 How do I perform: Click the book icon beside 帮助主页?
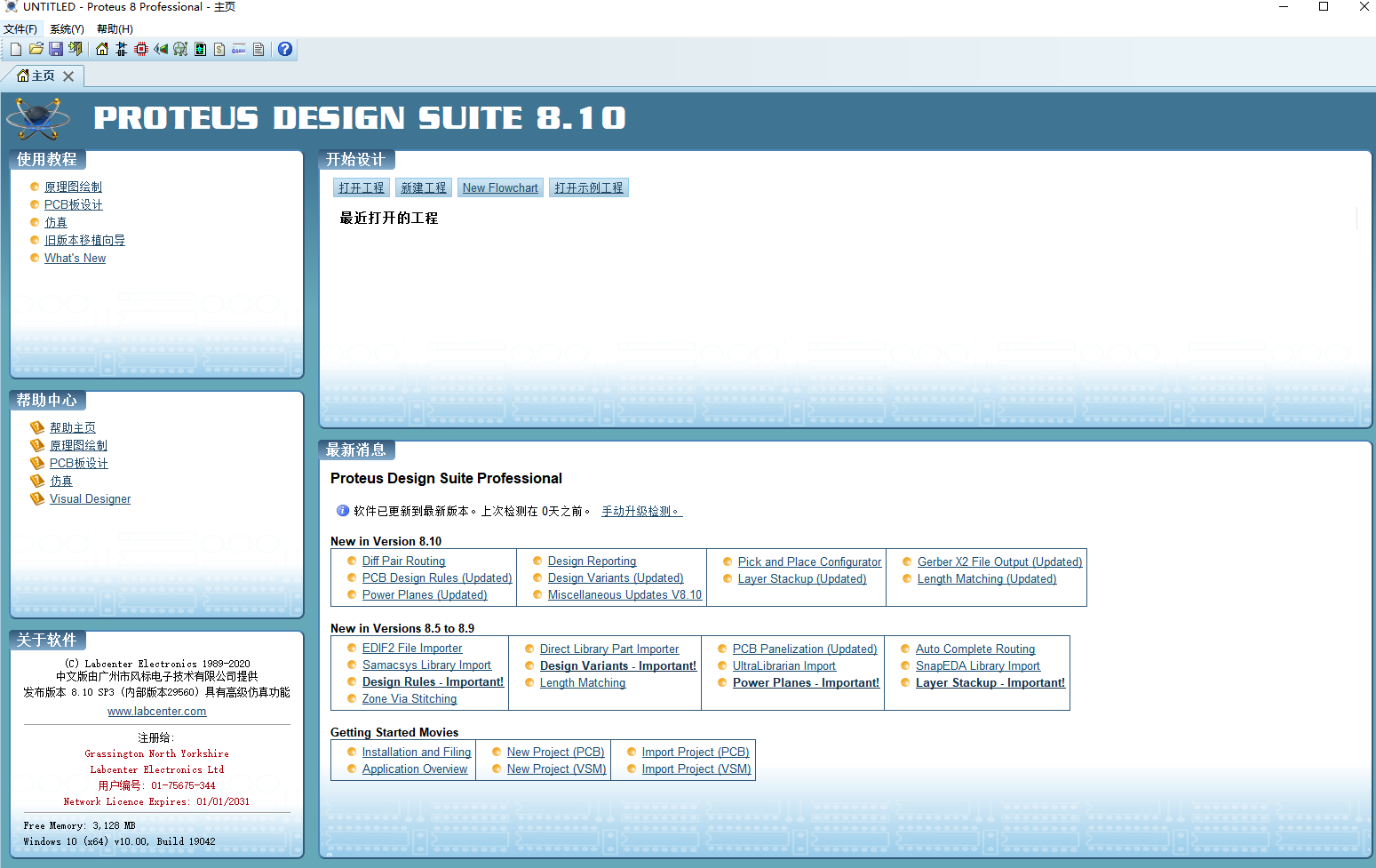point(37,427)
